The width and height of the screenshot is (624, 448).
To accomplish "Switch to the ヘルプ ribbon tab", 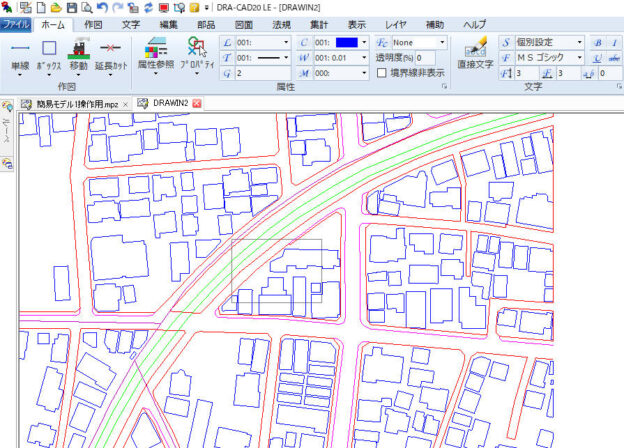I will [x=475, y=25].
